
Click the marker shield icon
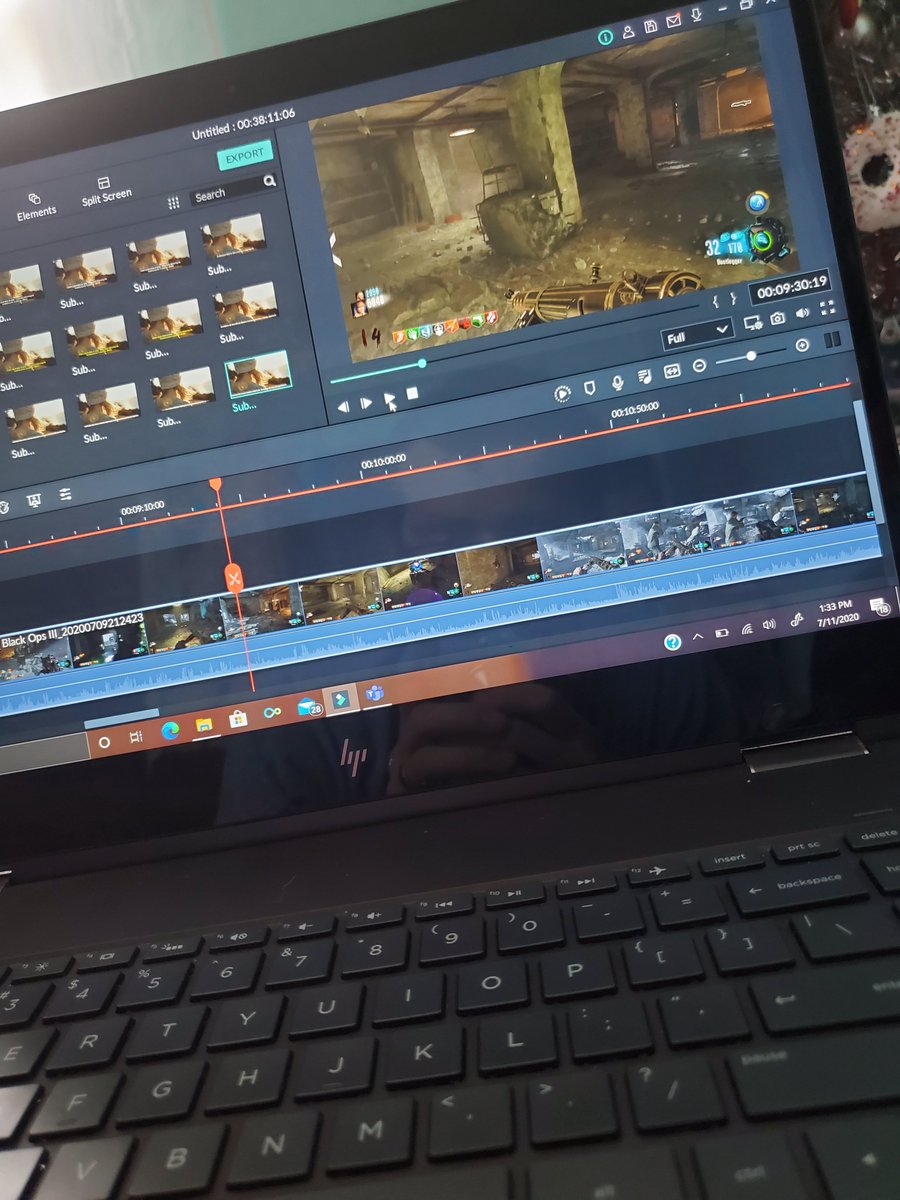tap(590, 388)
